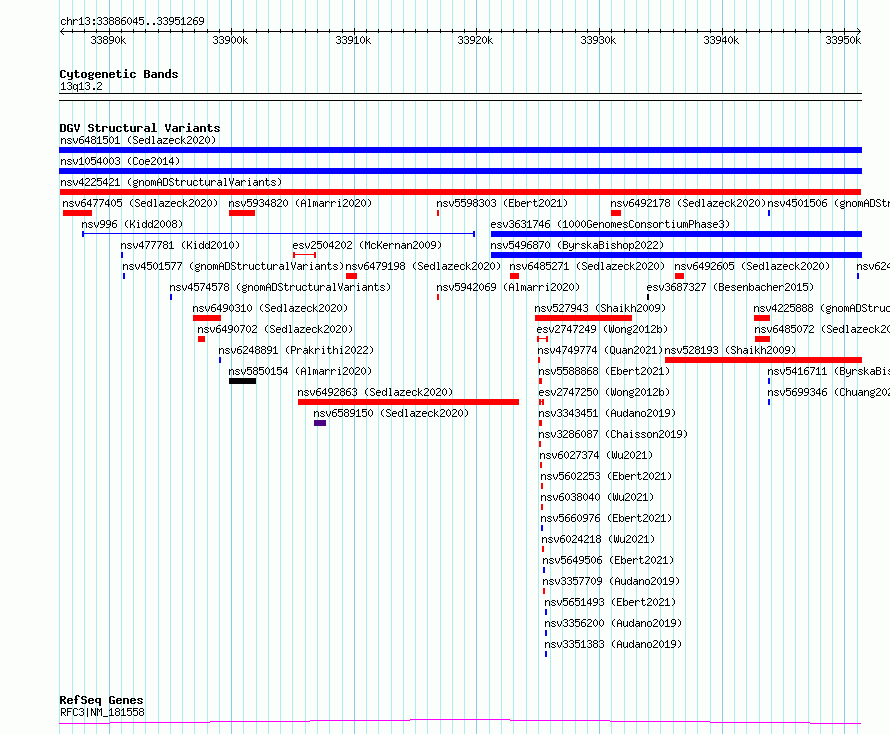The height and width of the screenshot is (734, 890).
Task: Open label nsv5649506 (Ebert2021)
Action: click(x=608, y=560)
